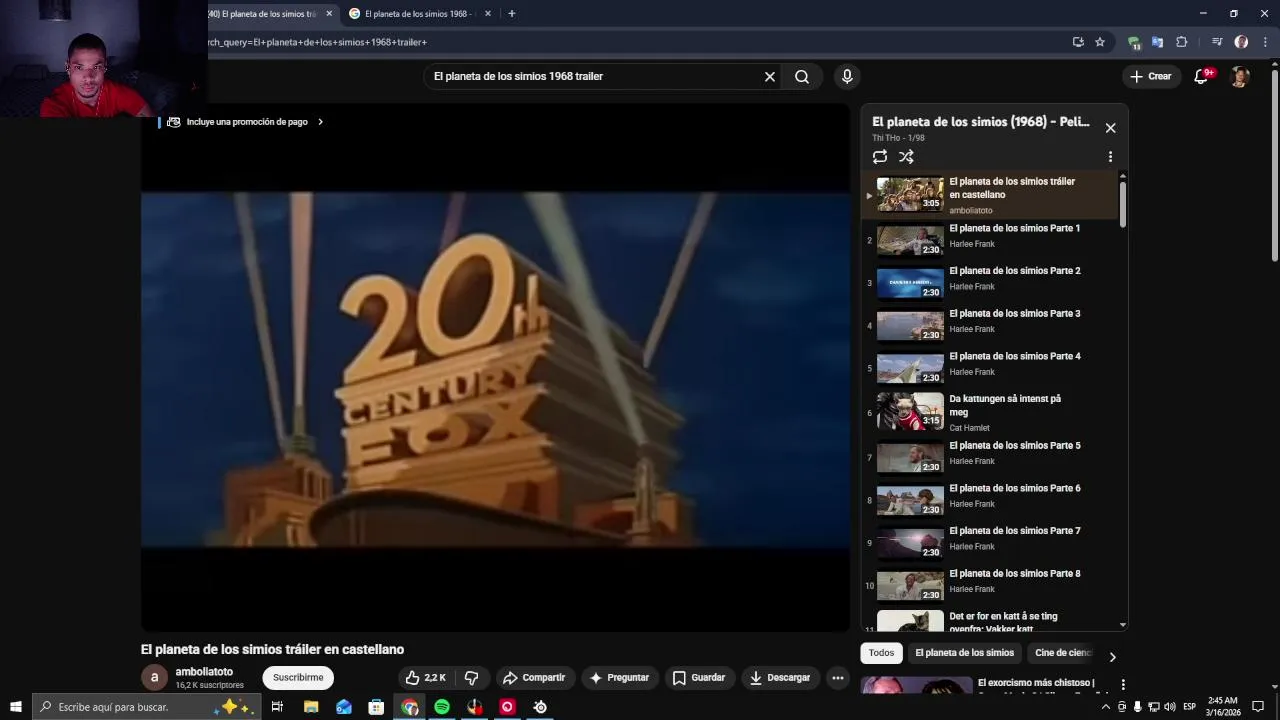Select 'El planeta de los simios' chip

point(964,653)
